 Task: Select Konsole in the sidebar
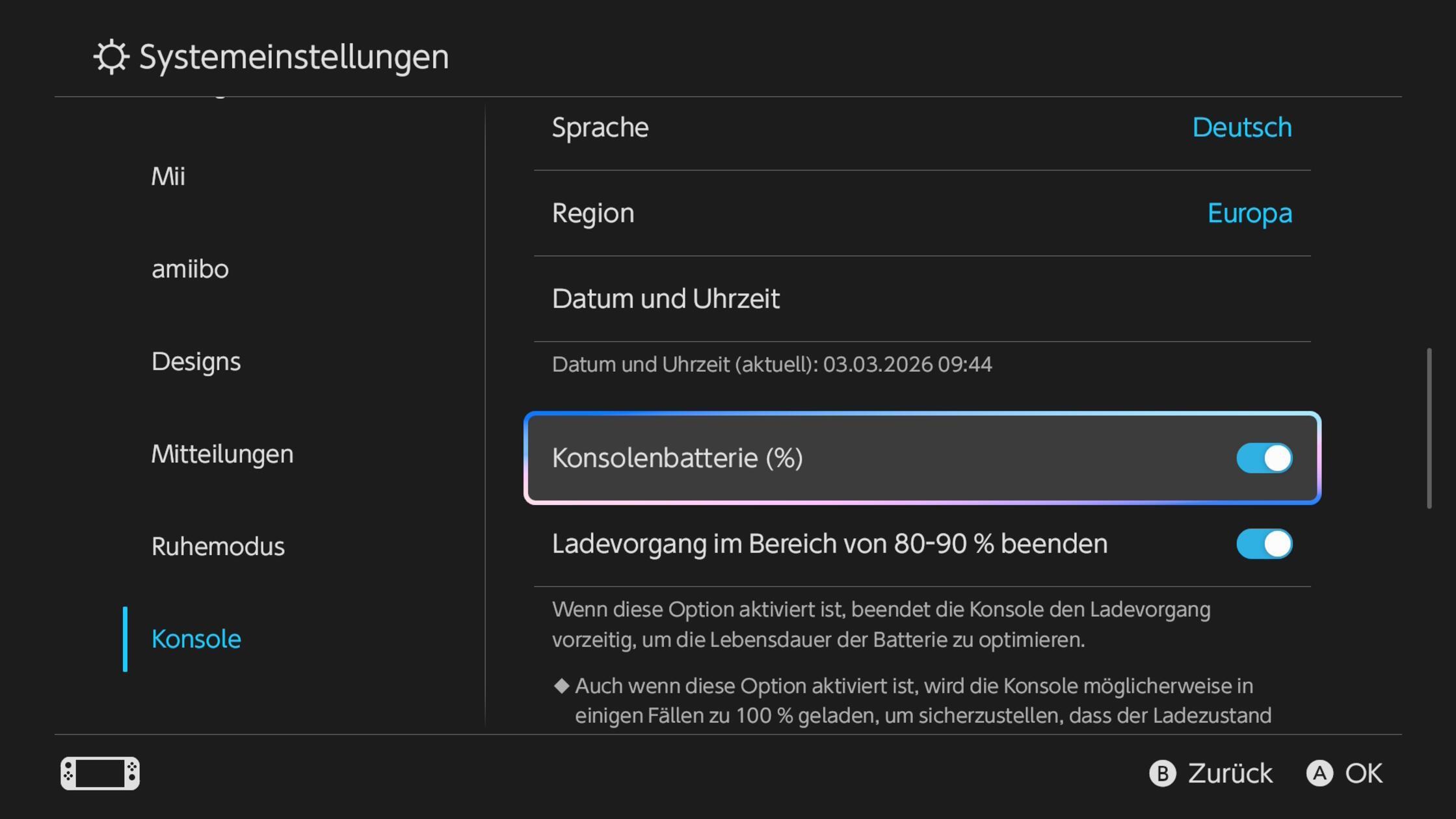pyautogui.click(x=196, y=639)
